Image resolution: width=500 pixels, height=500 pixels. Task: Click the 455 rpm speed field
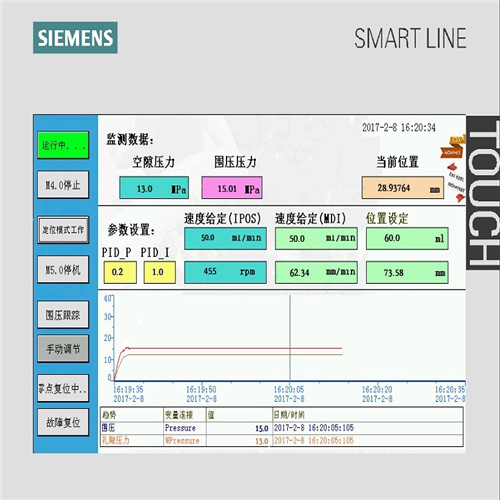pyautogui.click(x=225, y=272)
